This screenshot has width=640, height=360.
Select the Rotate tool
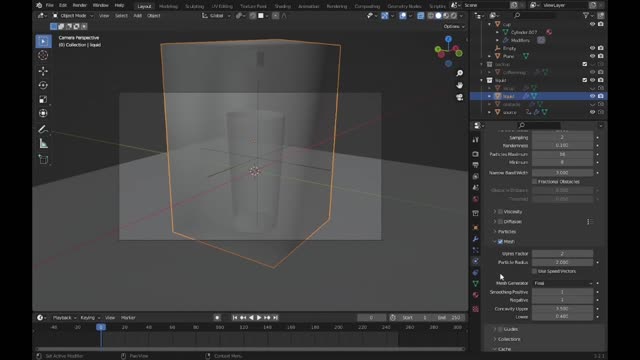(43, 85)
